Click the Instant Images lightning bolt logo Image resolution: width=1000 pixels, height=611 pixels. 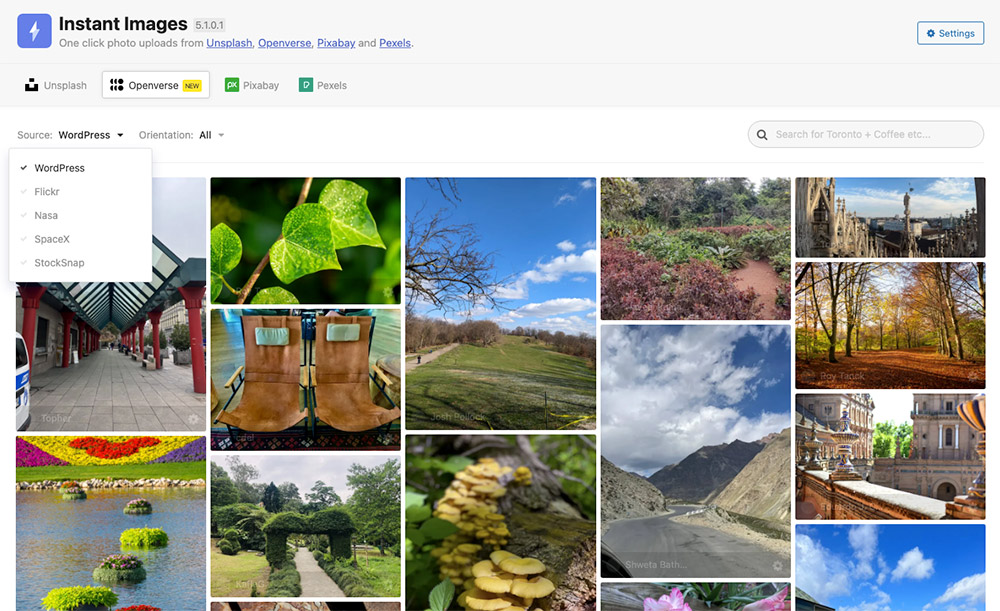(34, 31)
